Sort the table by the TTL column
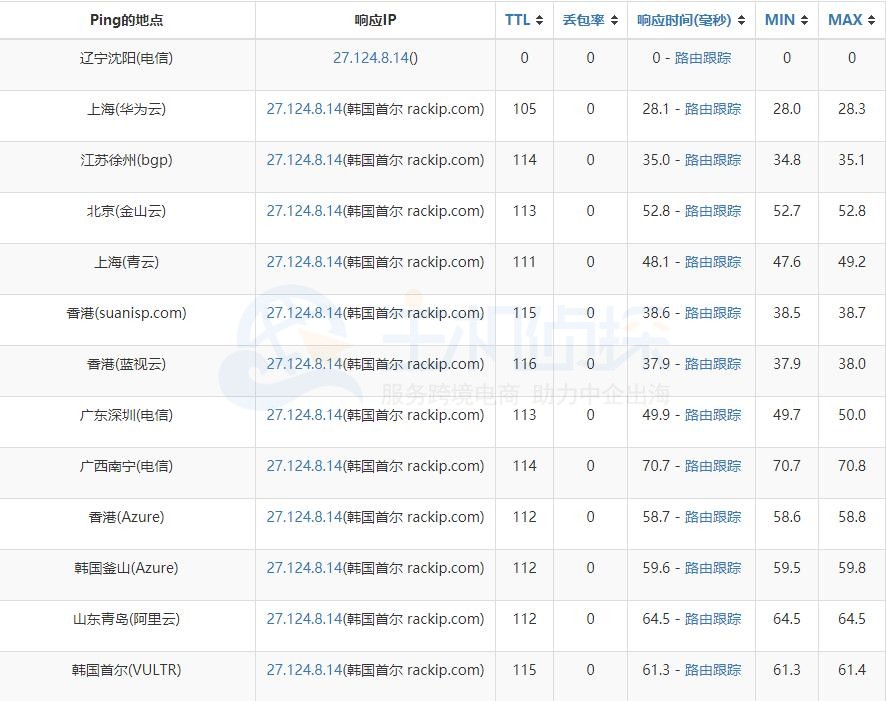Viewport: 886px width, 701px height. coord(523,19)
